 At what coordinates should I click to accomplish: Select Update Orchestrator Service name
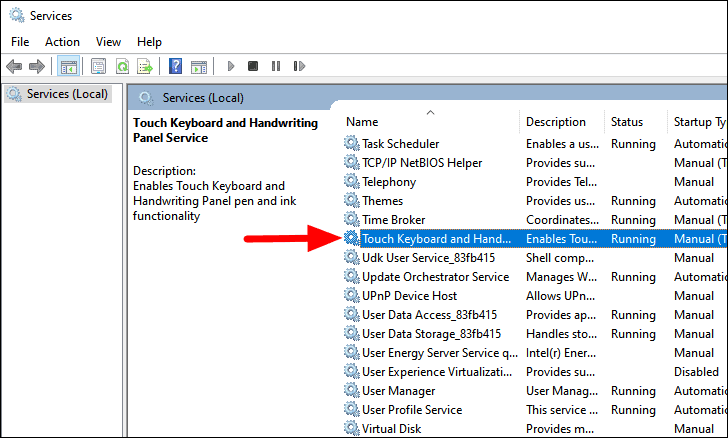click(x=436, y=277)
